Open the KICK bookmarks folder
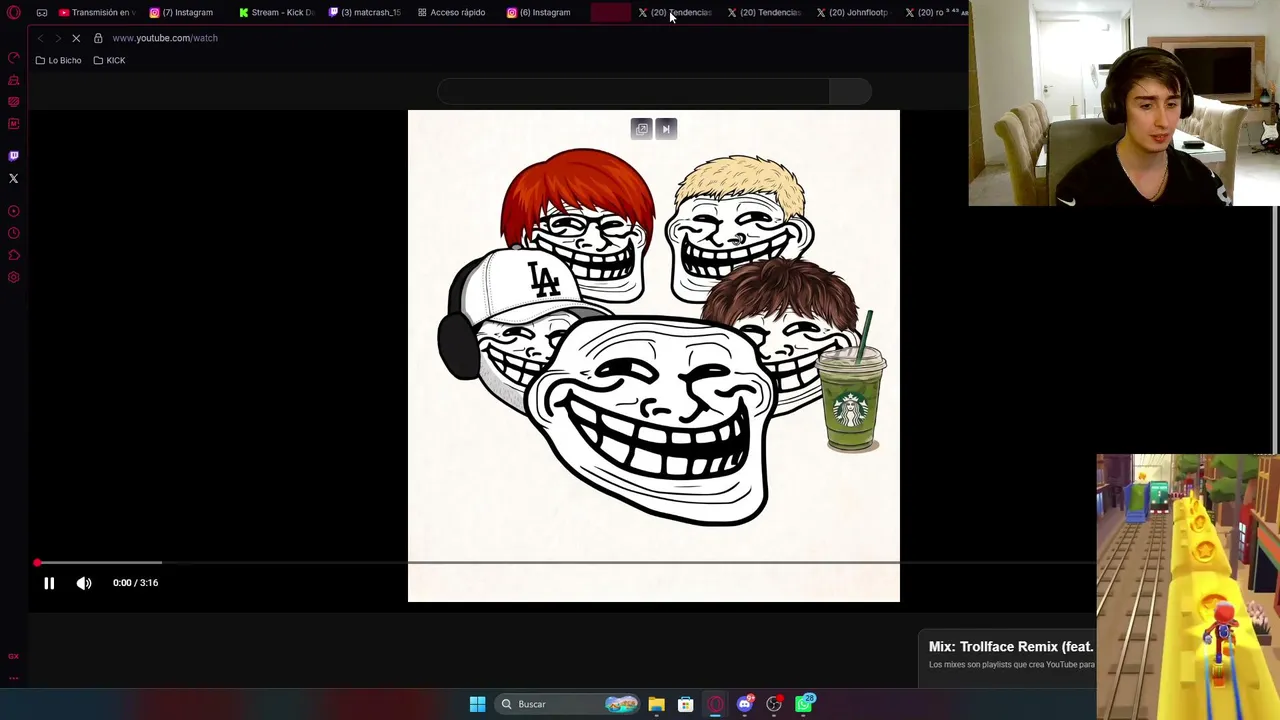1280x720 pixels. click(109, 60)
